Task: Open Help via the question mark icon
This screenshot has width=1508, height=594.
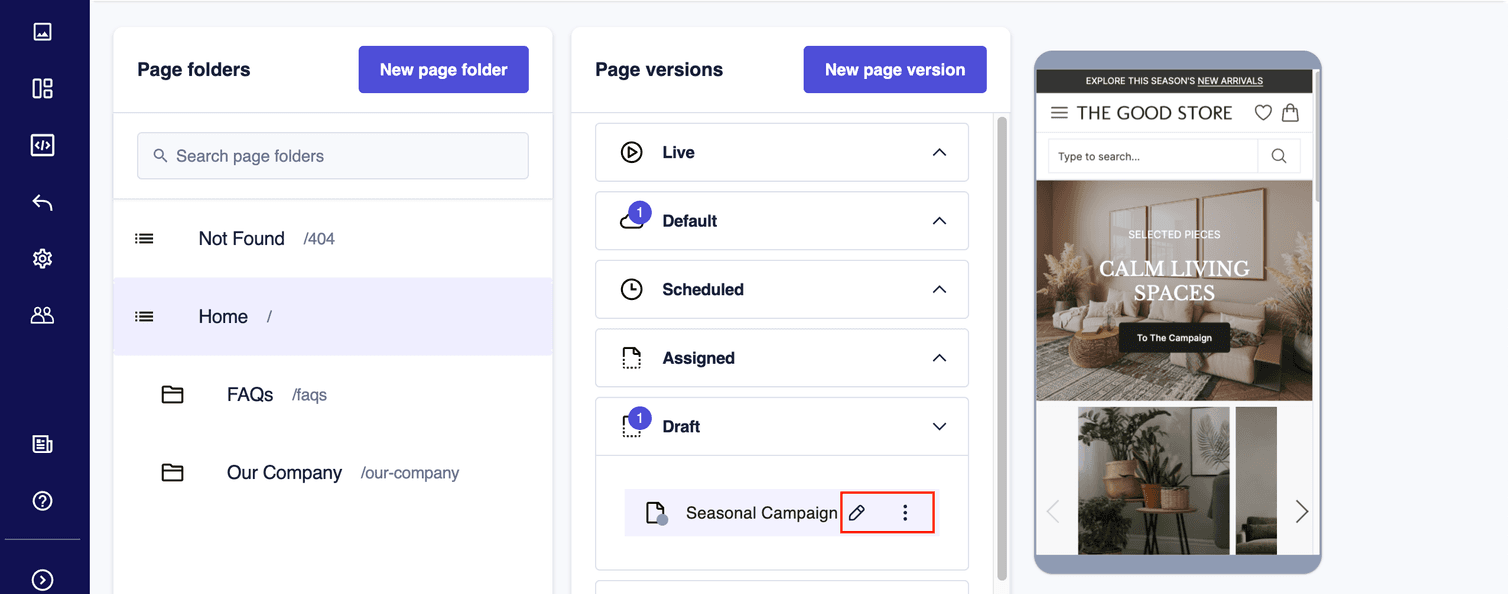Action: (42, 500)
